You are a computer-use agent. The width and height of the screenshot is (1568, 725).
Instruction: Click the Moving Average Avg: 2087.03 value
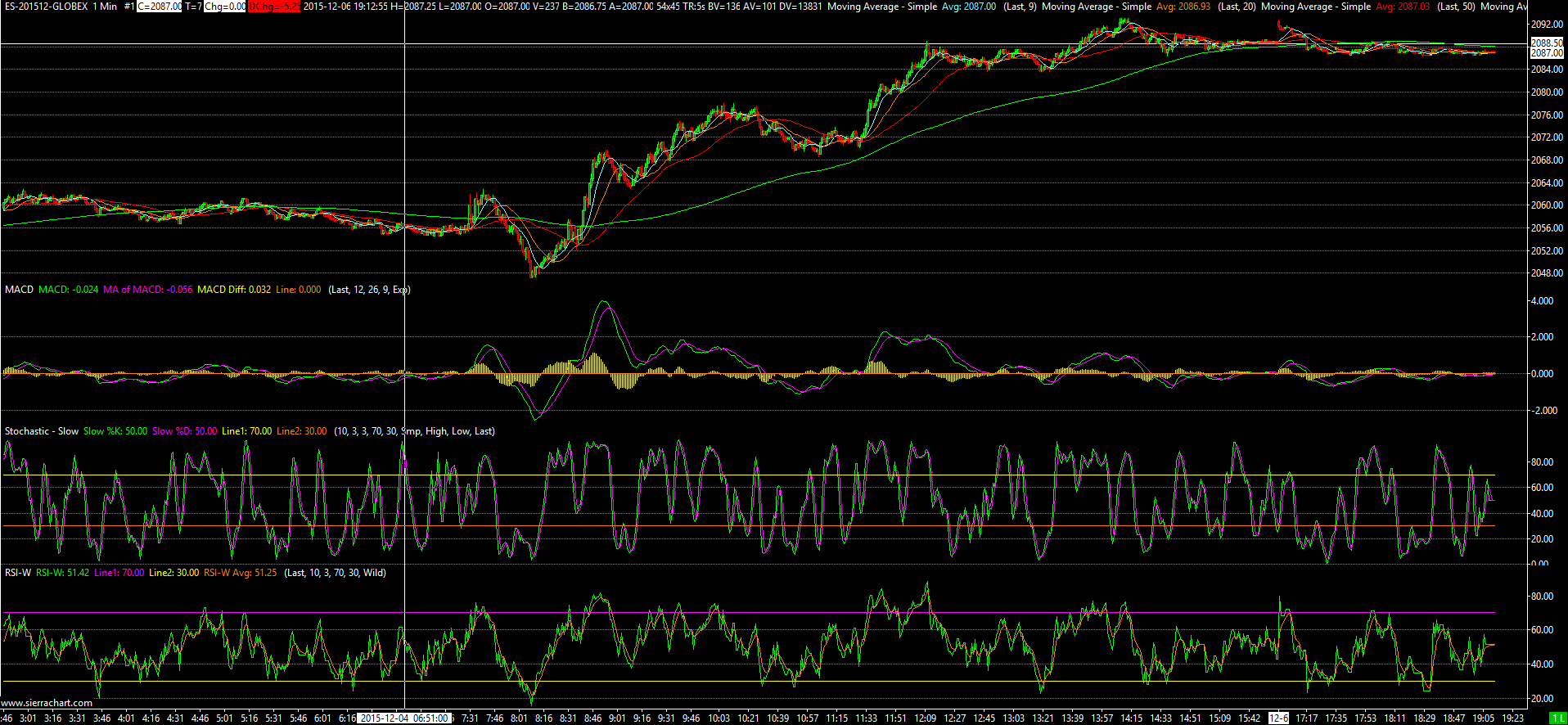(x=1403, y=7)
